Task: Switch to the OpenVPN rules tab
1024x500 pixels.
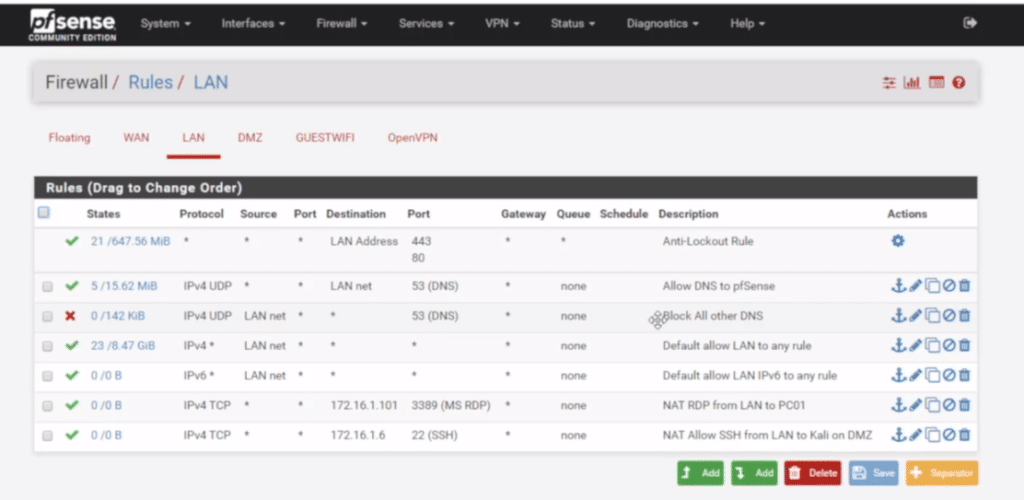Action: click(x=412, y=138)
